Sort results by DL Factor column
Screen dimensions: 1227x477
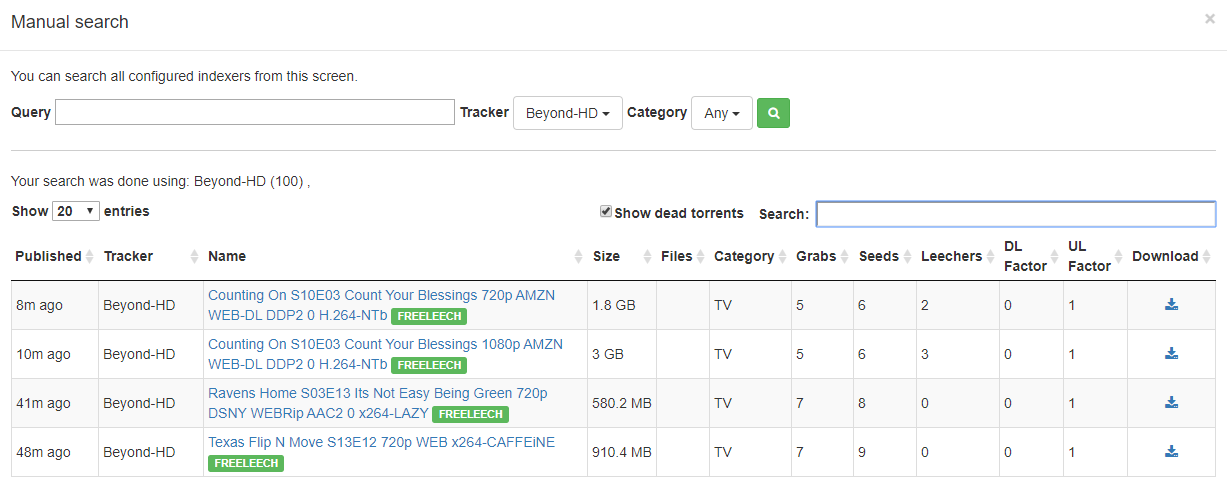[1032, 257]
